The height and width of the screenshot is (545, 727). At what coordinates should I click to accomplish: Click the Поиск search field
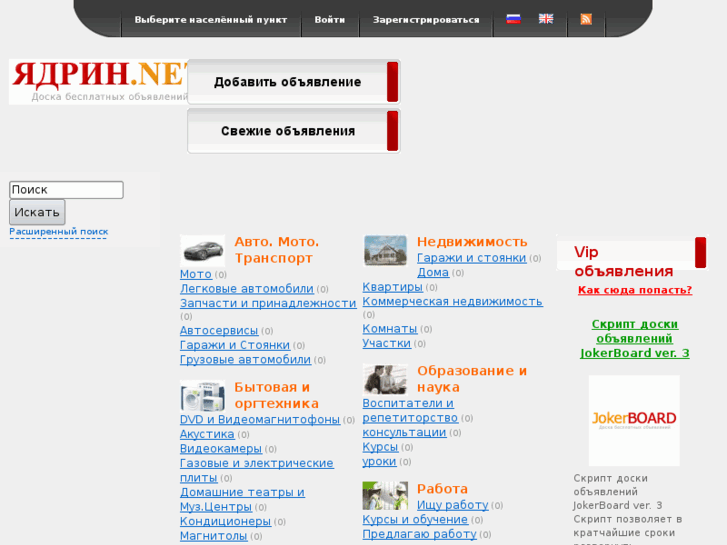[66, 190]
